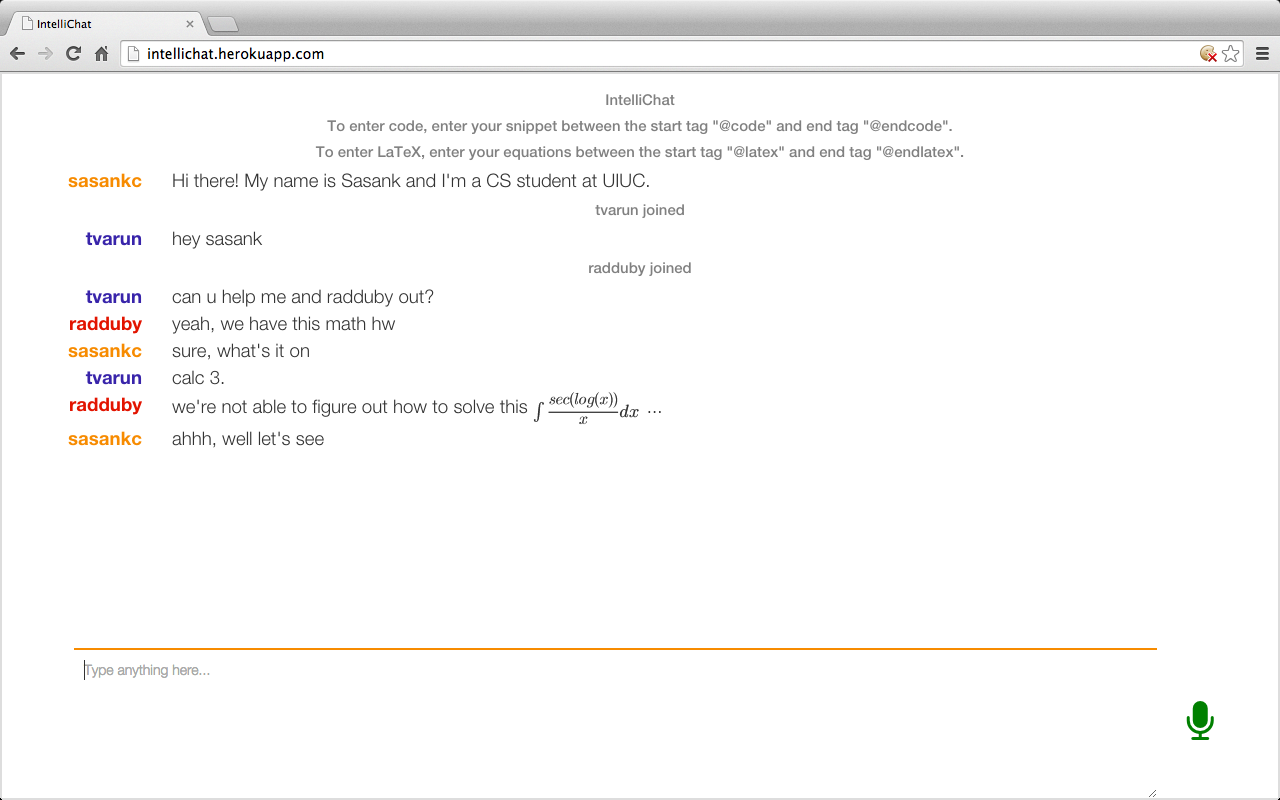The height and width of the screenshot is (800, 1280).
Task: Click the 'ahhh, well let's see' message
Action: [x=248, y=439]
